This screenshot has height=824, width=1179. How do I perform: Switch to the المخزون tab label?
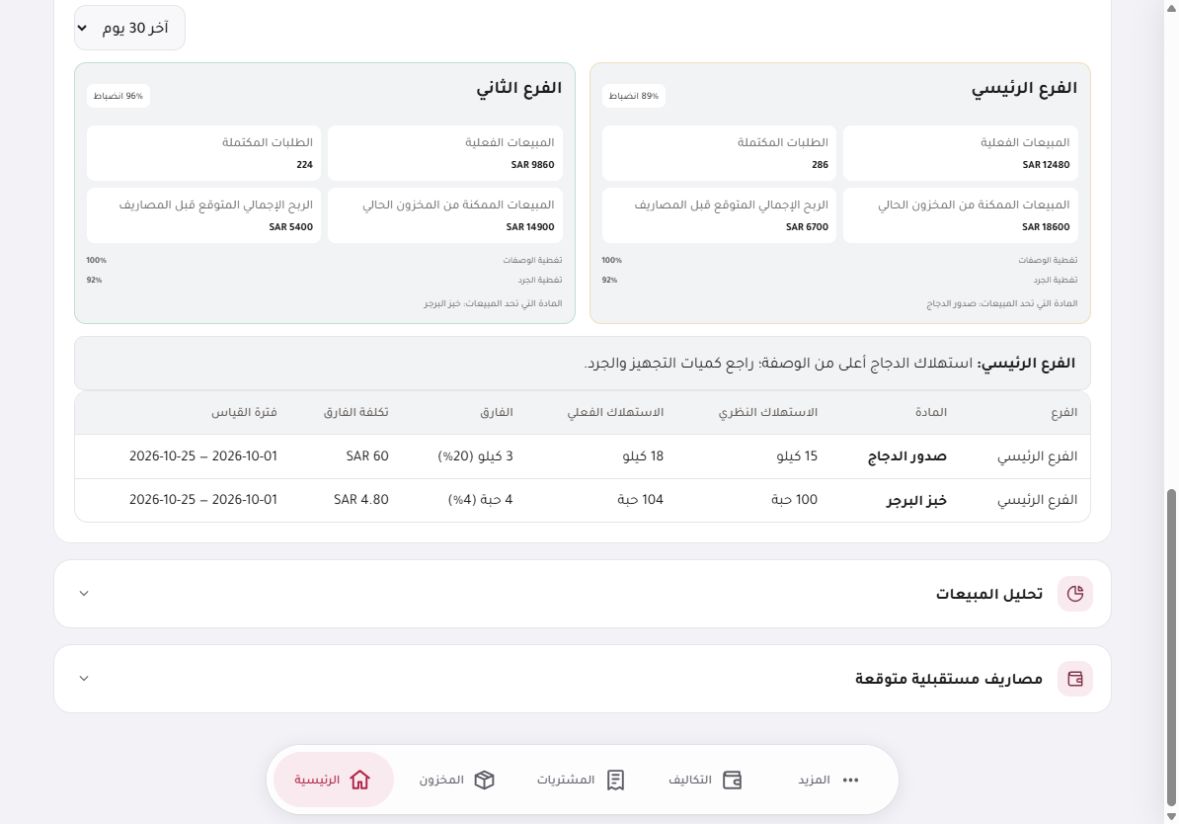(441, 780)
